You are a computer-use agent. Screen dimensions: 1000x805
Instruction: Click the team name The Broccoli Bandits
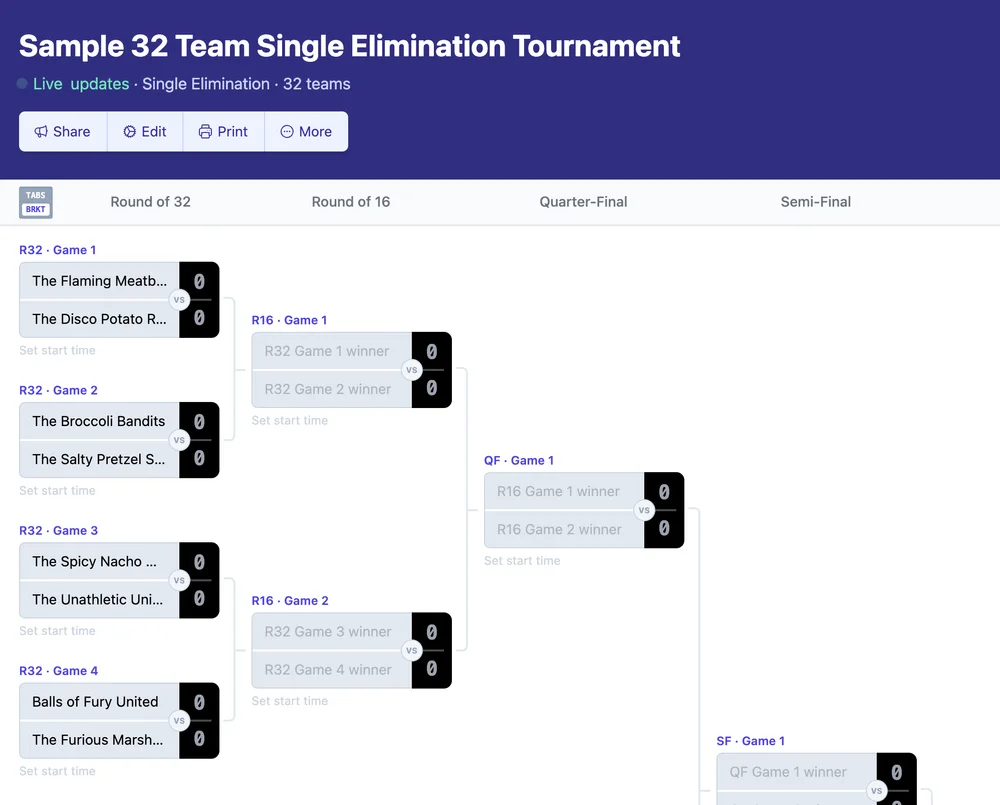point(97,421)
